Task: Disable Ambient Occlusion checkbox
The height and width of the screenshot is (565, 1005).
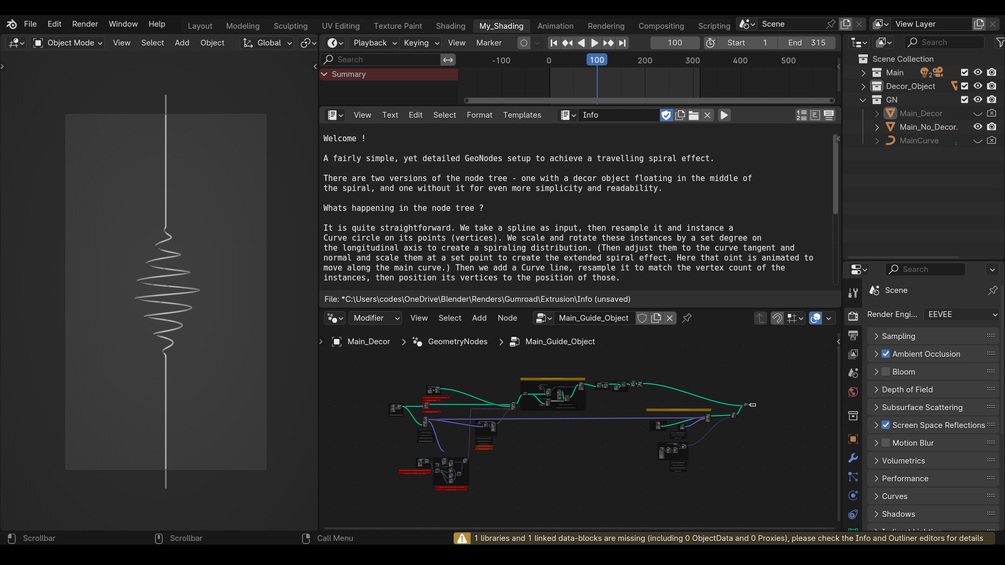Action: (886, 354)
